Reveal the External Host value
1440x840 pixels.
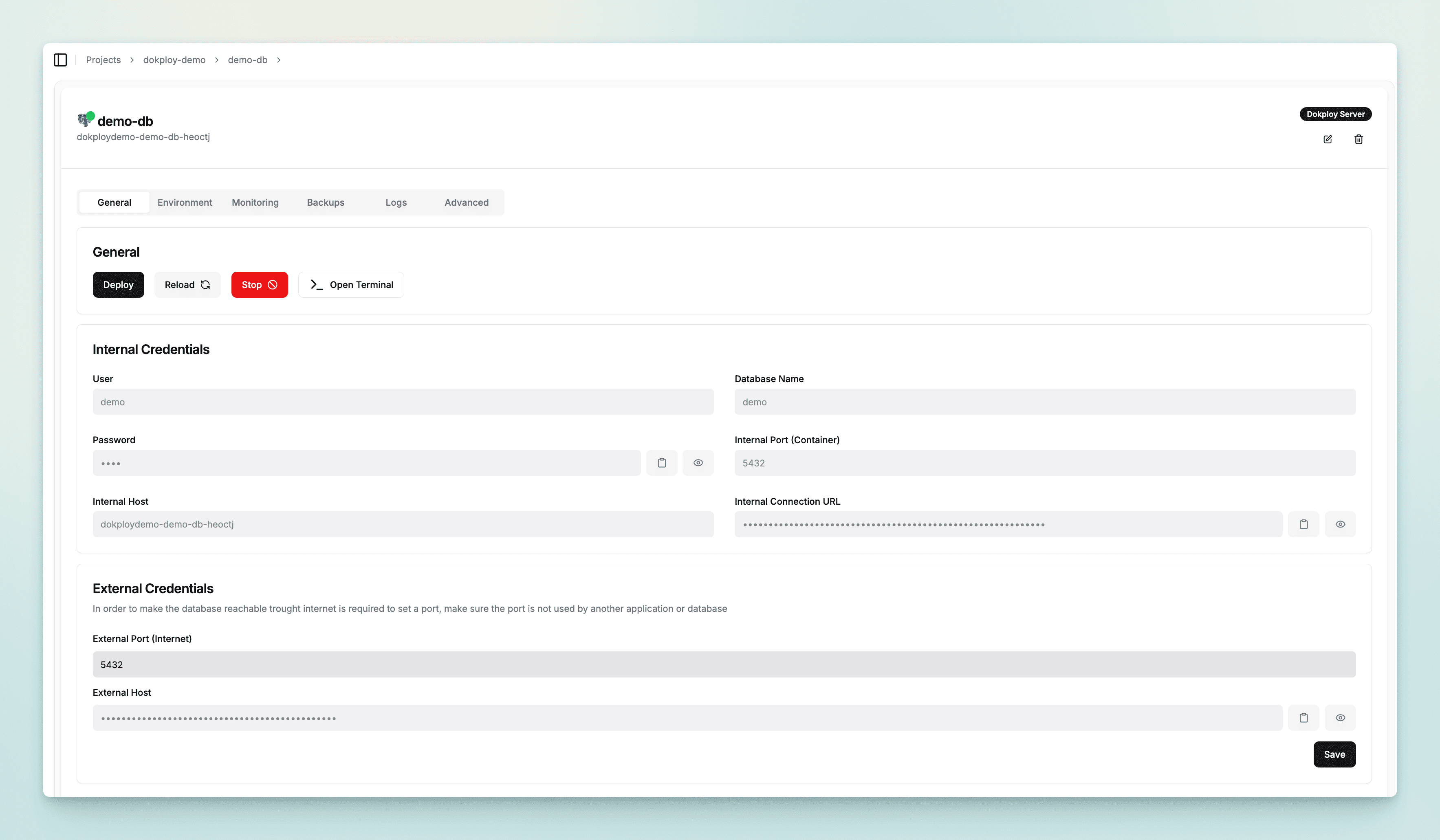[1340, 718]
